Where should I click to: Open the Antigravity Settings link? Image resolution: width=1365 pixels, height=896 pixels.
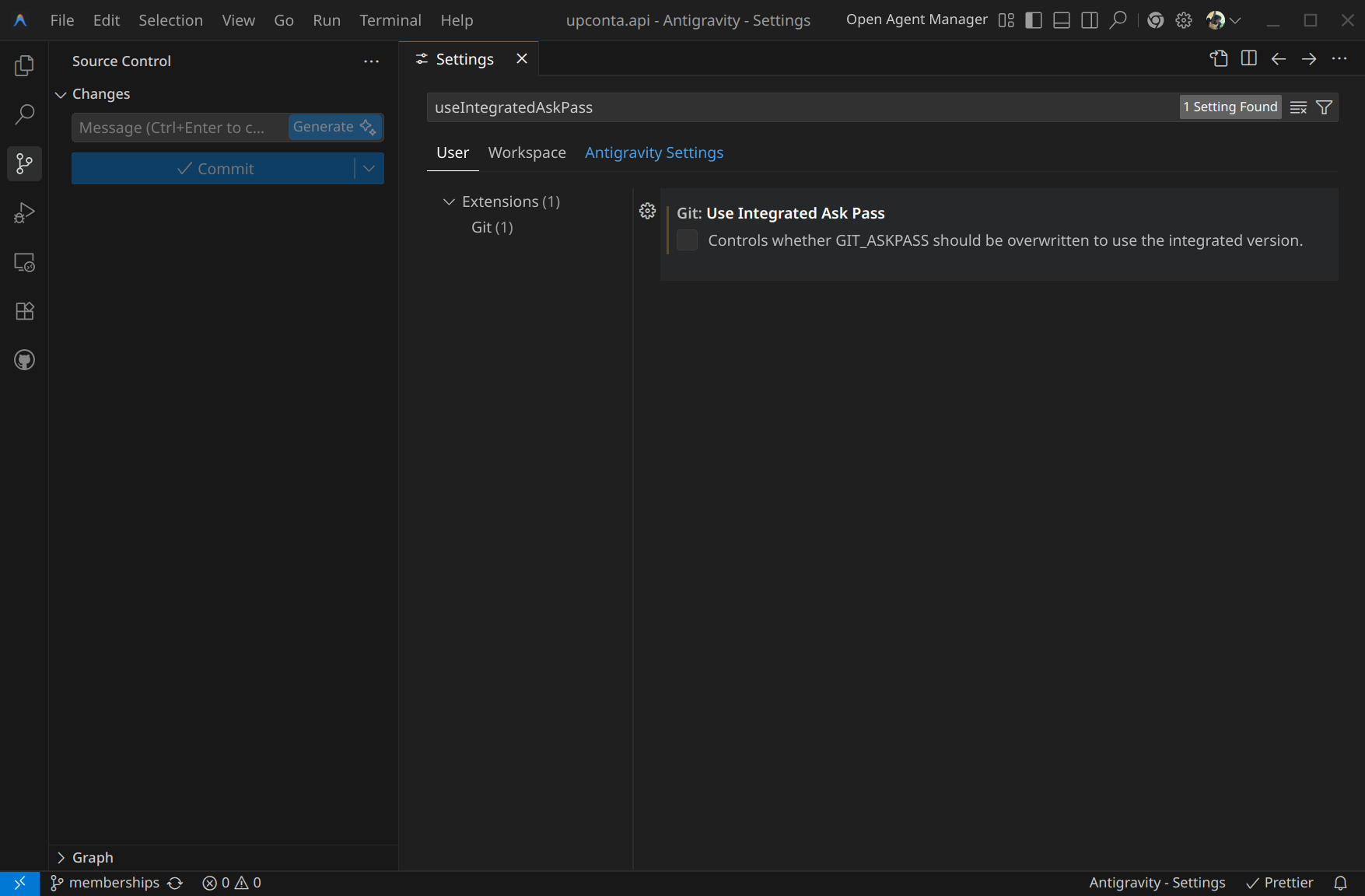(x=653, y=152)
